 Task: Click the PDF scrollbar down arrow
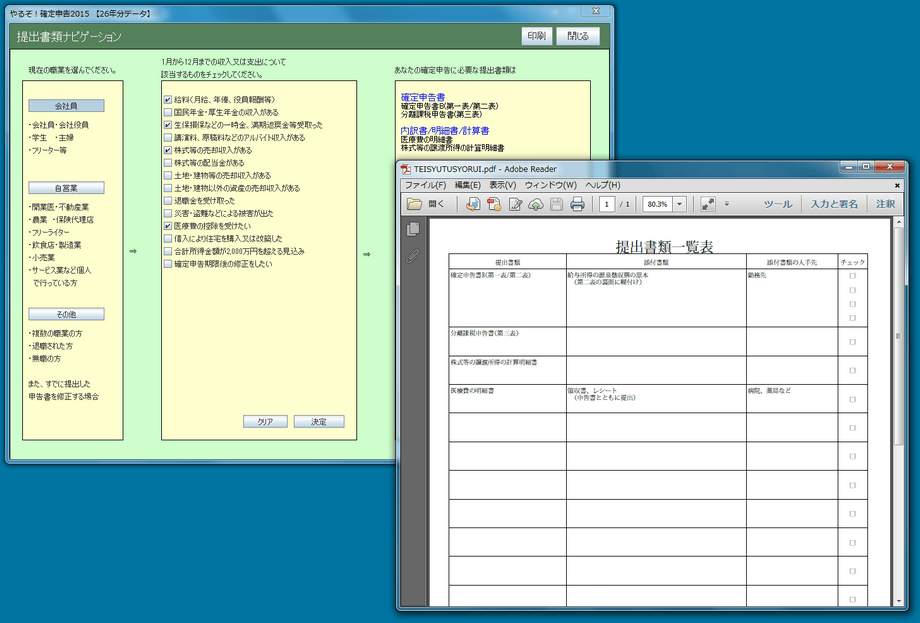pos(898,601)
